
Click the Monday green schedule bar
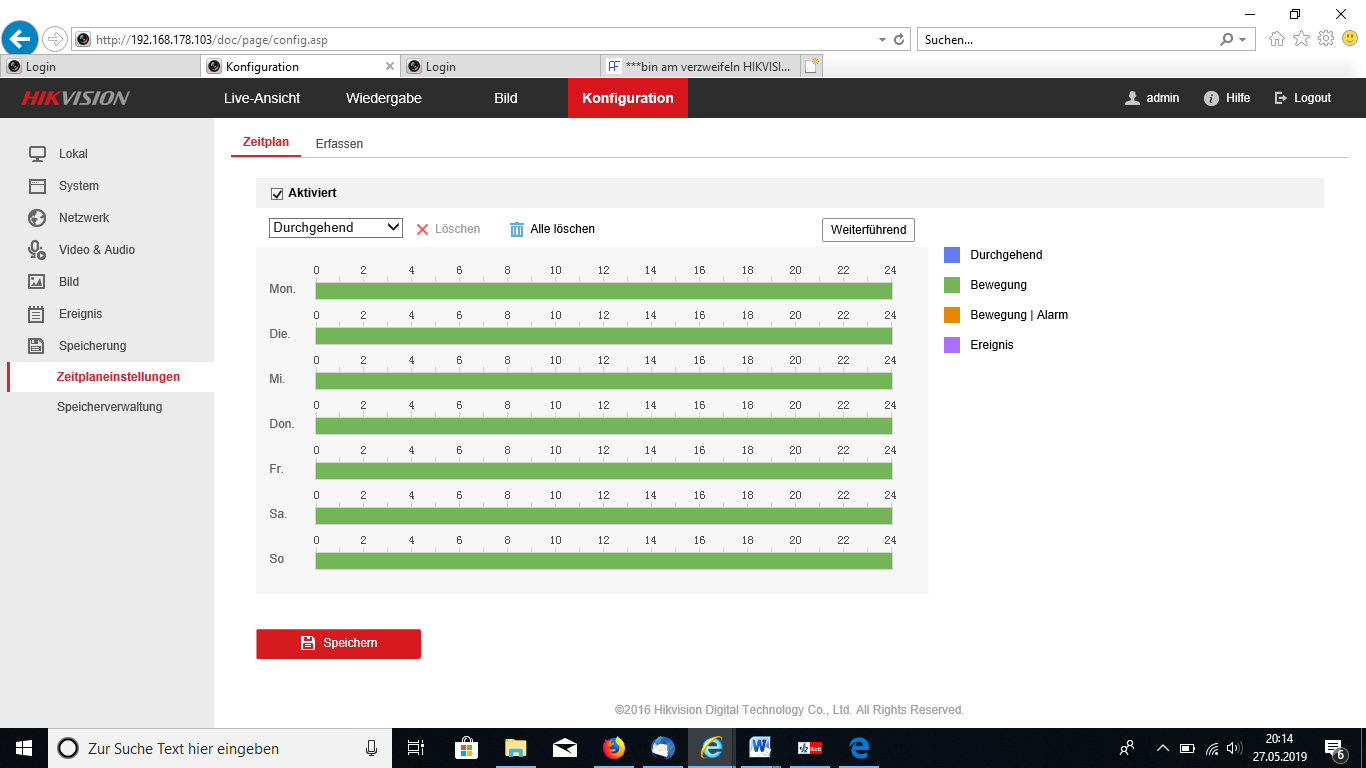point(603,291)
